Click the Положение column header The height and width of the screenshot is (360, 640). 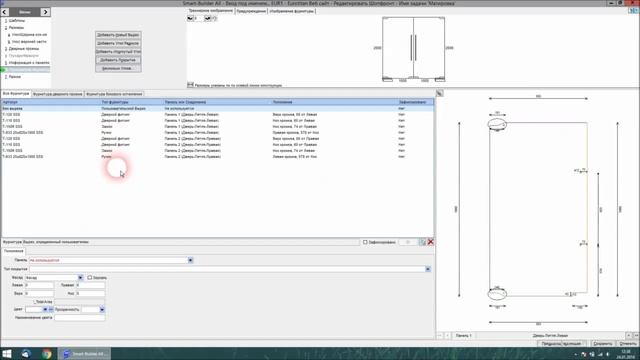[334, 102]
